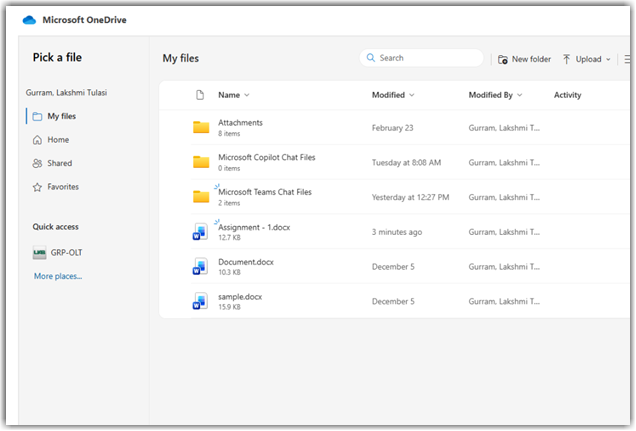Click the Microsoft Teams Chat Files folder icon
Image resolution: width=636 pixels, height=431 pixels.
tap(201, 197)
